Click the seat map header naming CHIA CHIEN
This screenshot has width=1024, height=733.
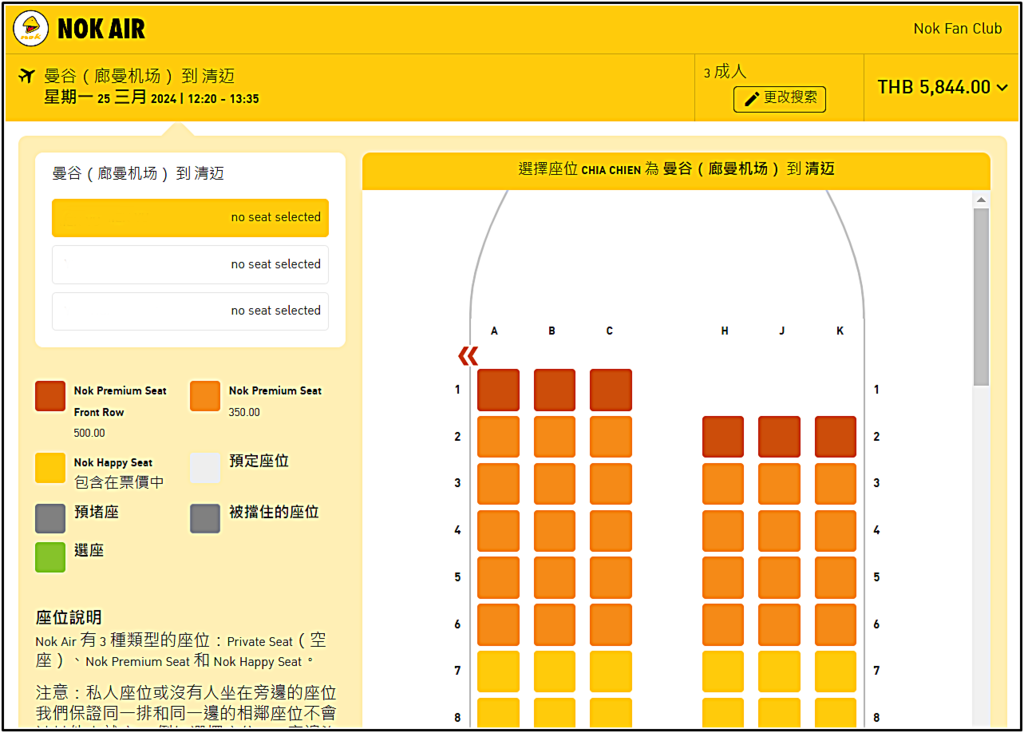click(677, 169)
